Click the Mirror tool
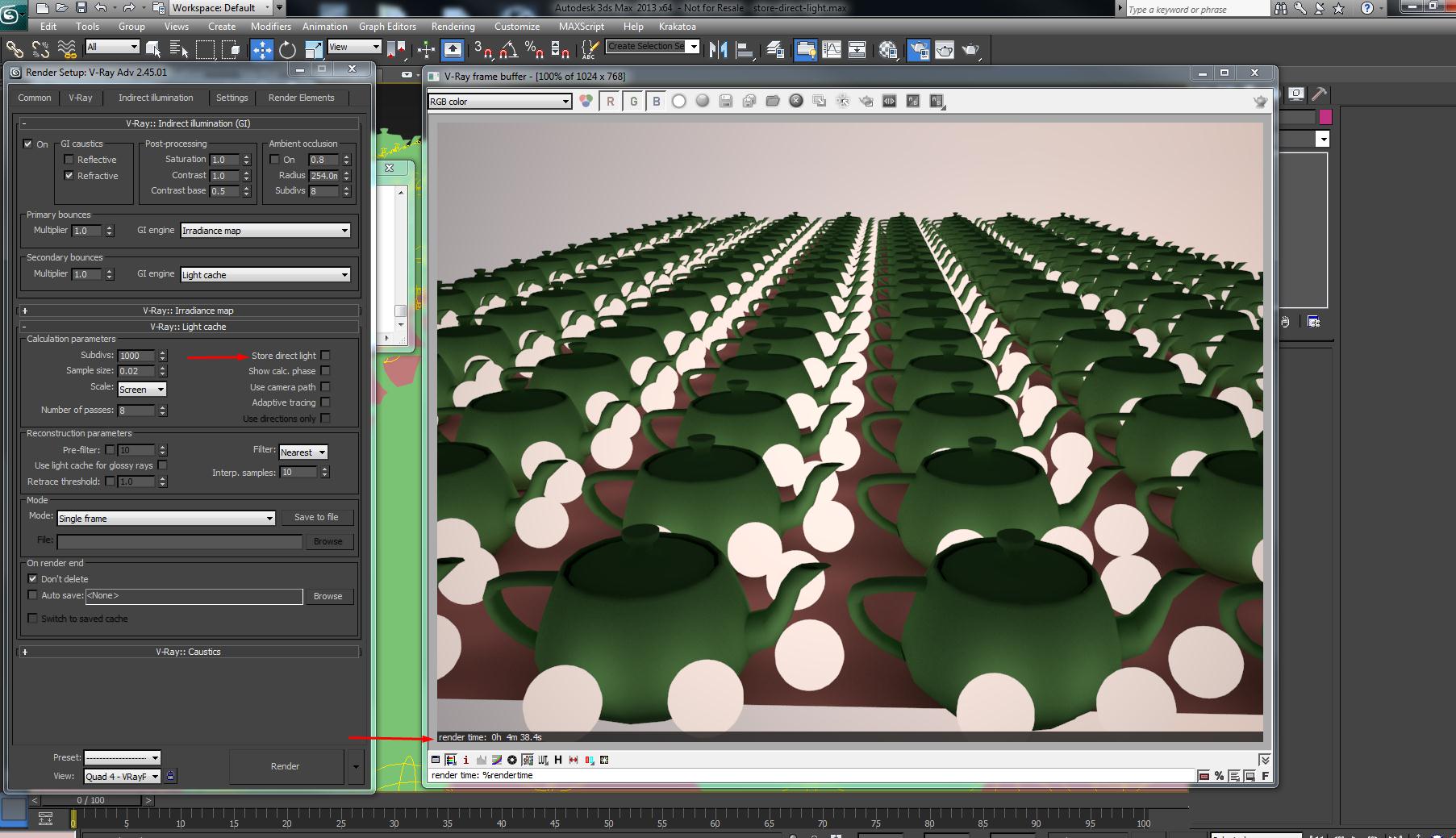The width and height of the screenshot is (1456, 838). 718,50
